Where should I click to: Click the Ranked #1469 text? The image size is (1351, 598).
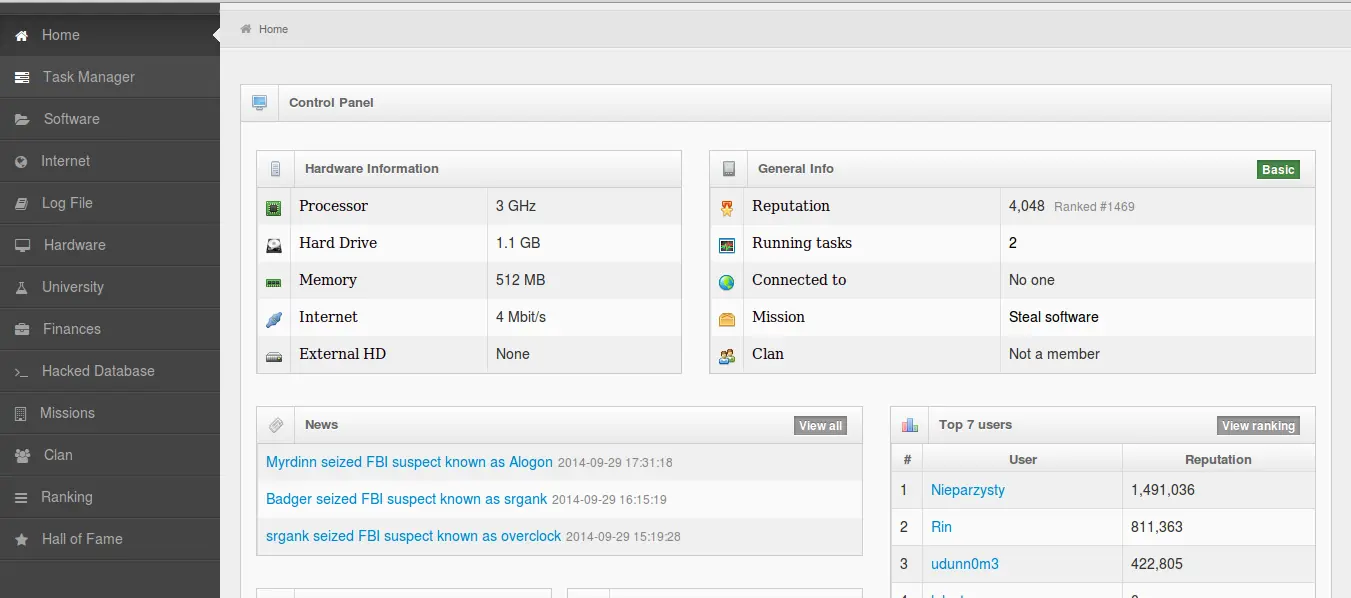[1094, 207]
